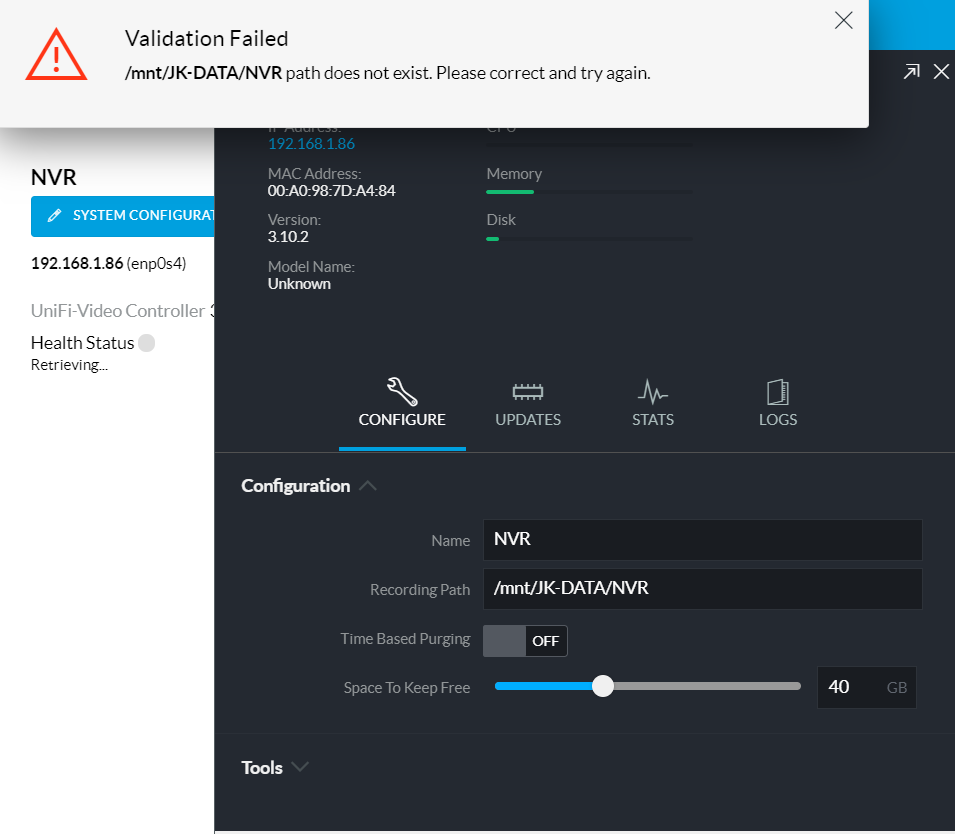Click the CONFIGURE wrench icon

point(402,391)
